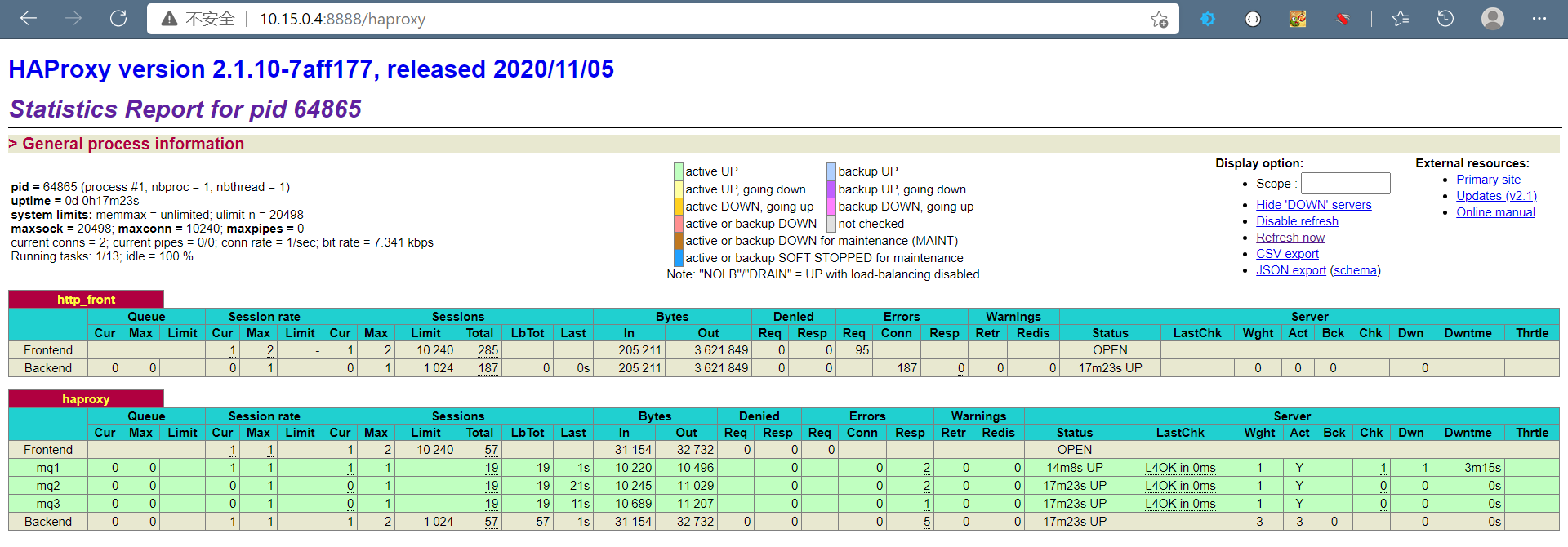The height and width of the screenshot is (547, 1568).
Task: Click backup DOWN, going up pink swatch
Action: (x=831, y=206)
